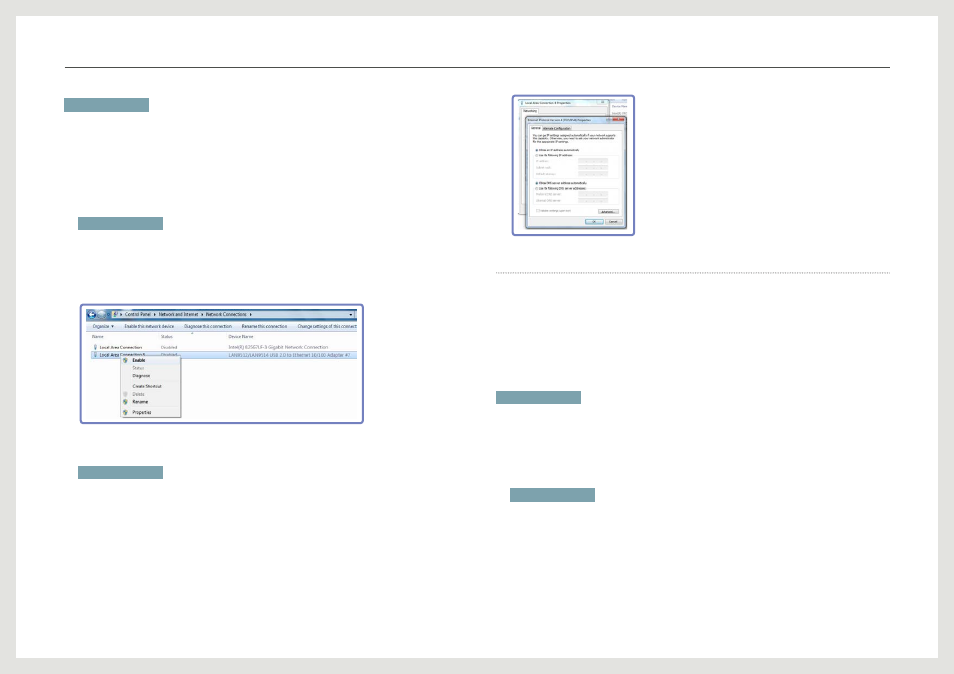Click the Preferred DNS server field
This screenshot has width=954, height=674.
tap(593, 194)
